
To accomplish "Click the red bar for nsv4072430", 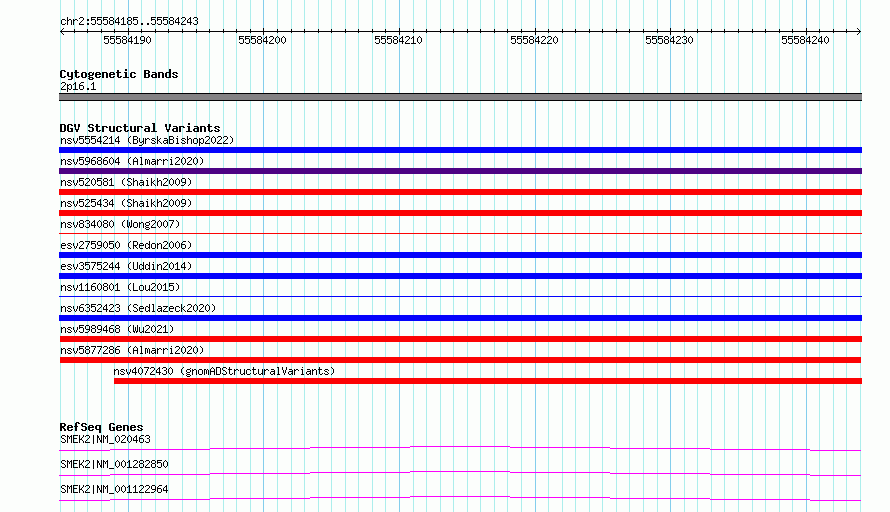I will pos(488,381).
